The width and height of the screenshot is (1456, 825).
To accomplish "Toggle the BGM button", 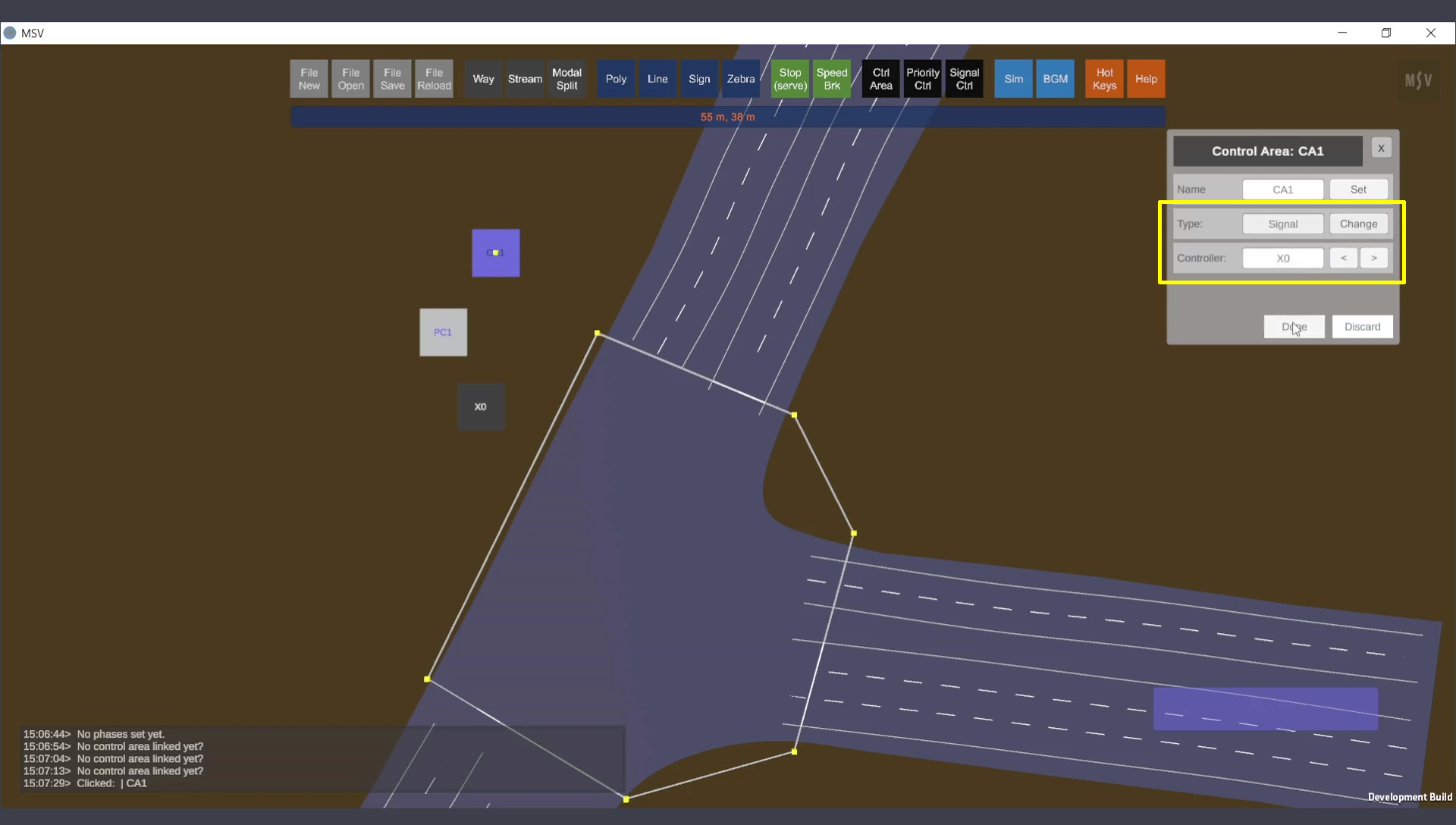I will pyautogui.click(x=1055, y=79).
